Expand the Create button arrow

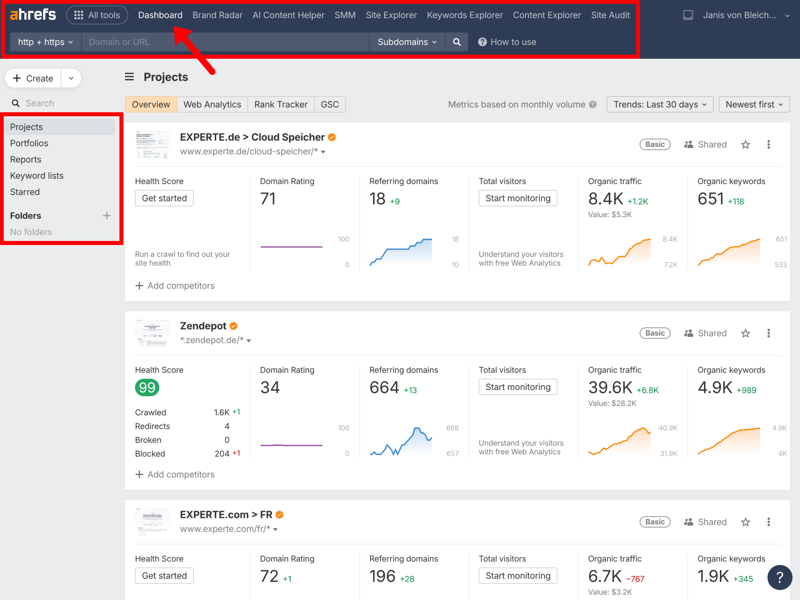click(x=71, y=78)
